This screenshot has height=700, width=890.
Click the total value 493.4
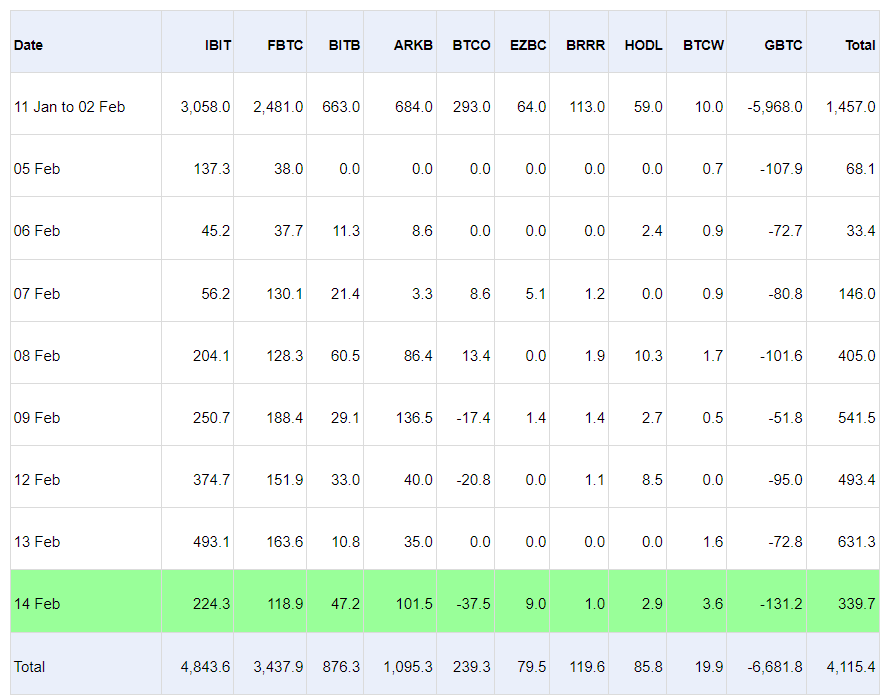857,480
